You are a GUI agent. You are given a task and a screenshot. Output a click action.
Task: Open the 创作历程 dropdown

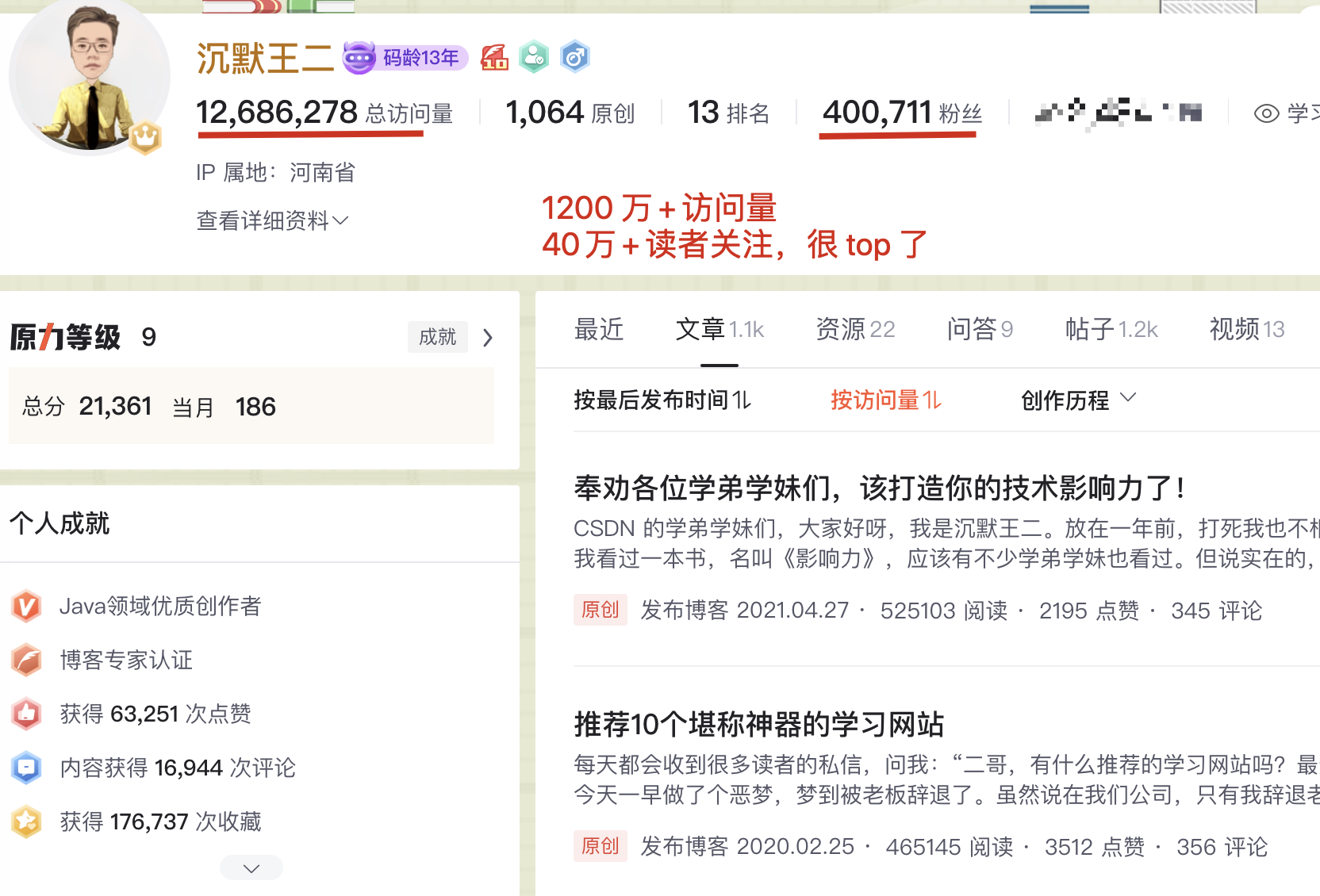[x=1079, y=400]
